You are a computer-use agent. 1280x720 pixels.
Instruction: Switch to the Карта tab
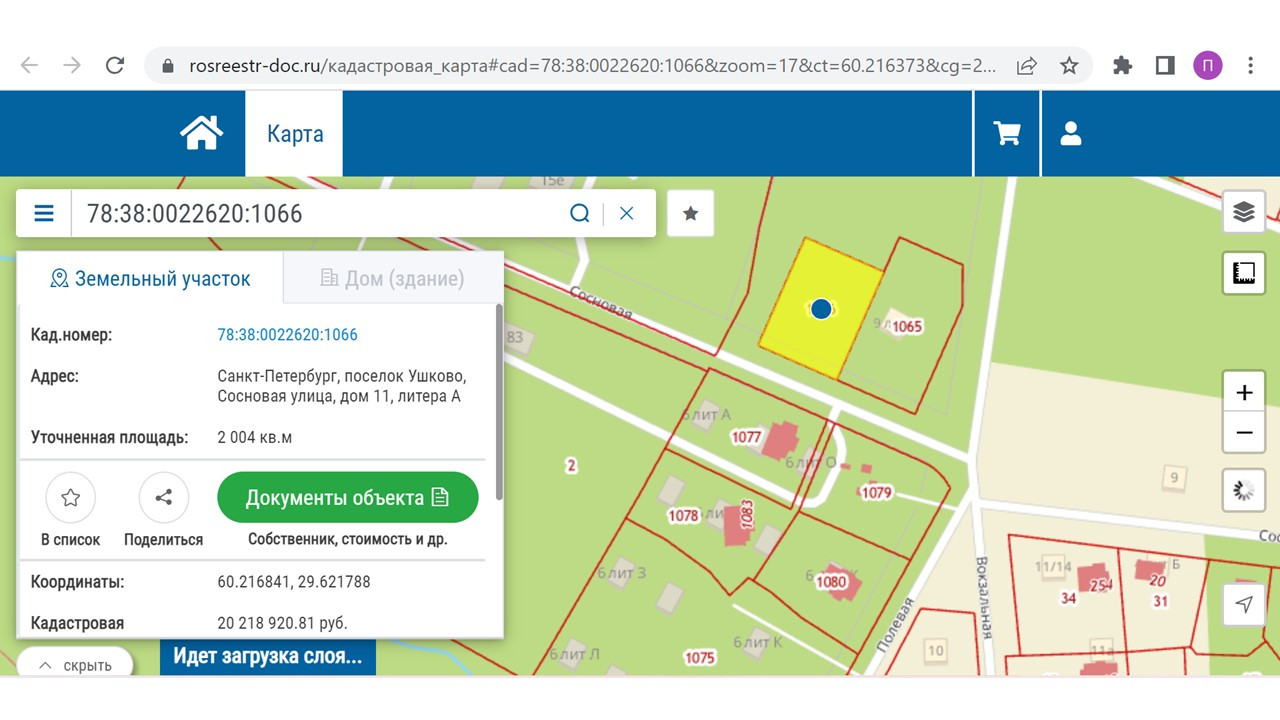click(x=295, y=134)
